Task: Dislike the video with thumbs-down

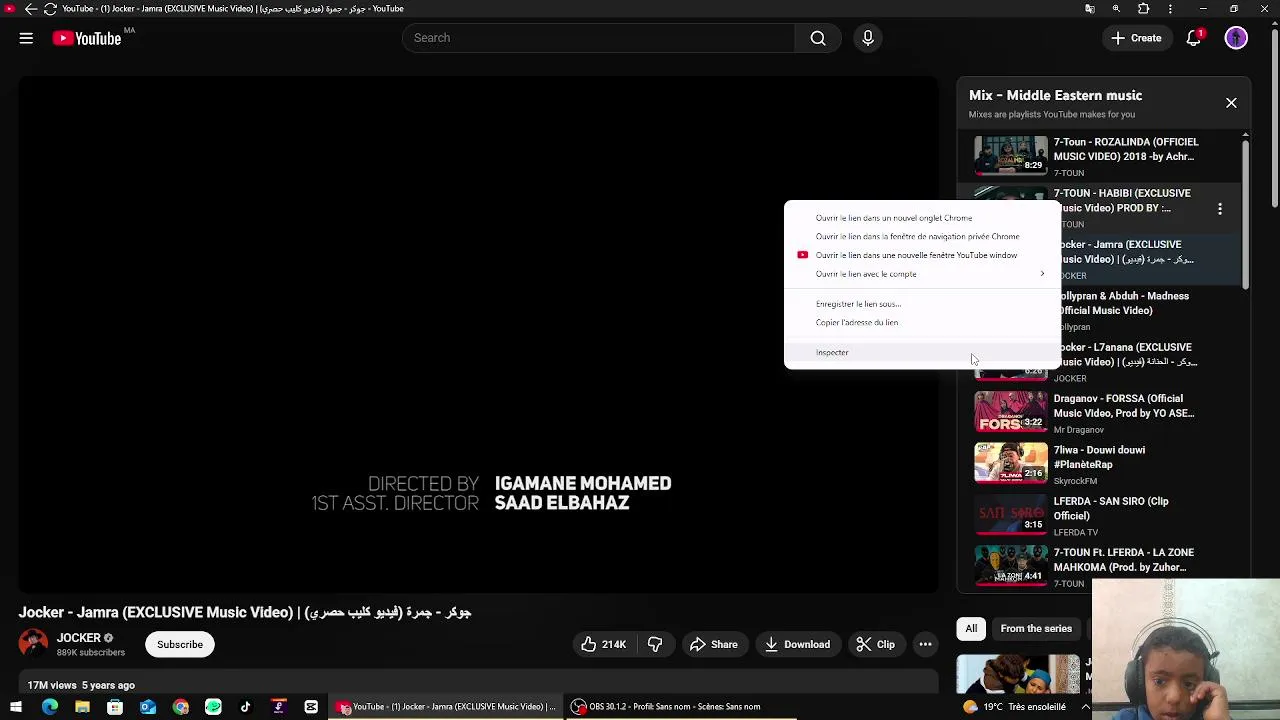Action: [x=655, y=644]
